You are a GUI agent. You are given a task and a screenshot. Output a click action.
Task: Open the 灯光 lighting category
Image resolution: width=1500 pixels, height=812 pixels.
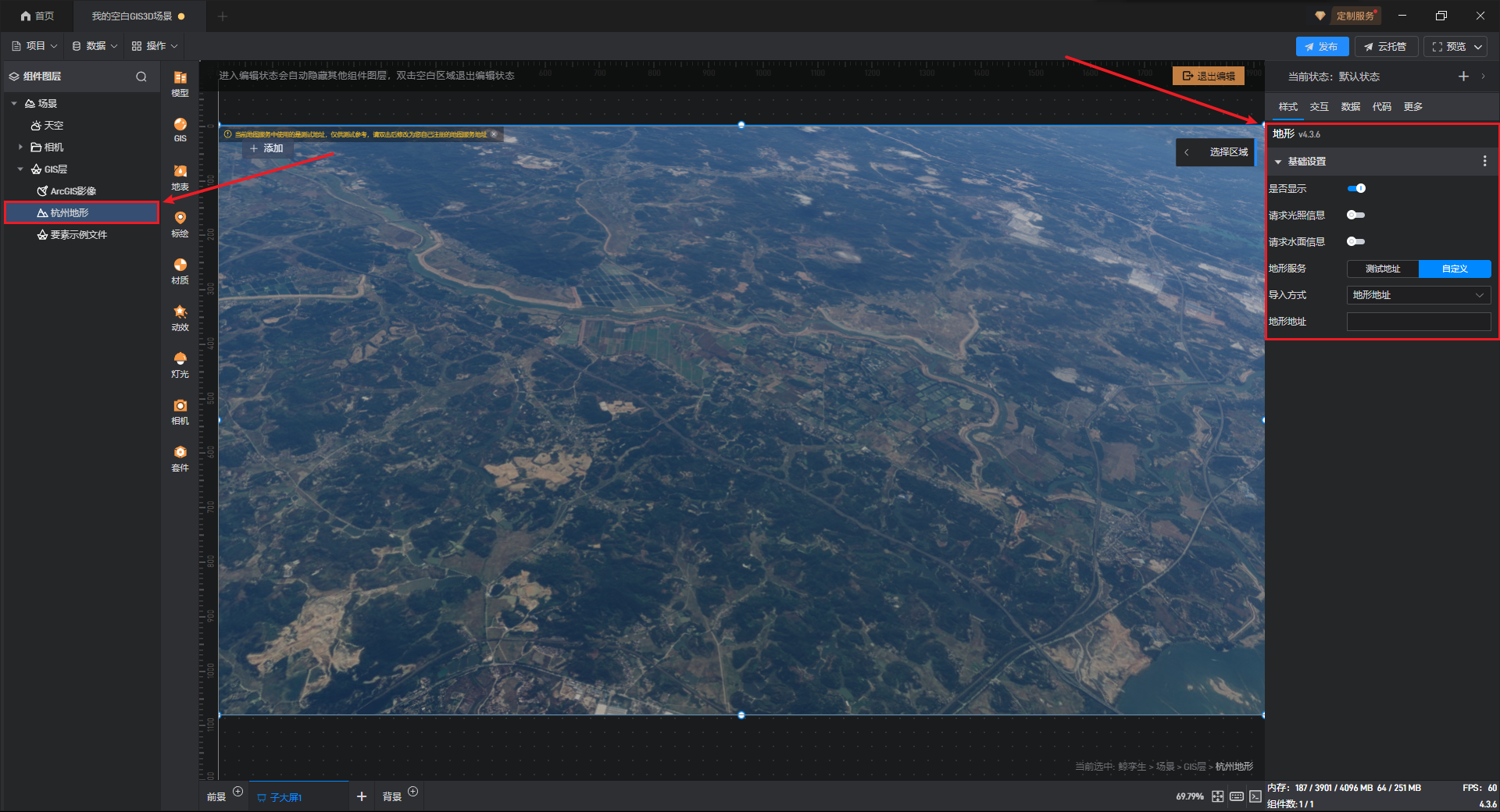point(180,364)
